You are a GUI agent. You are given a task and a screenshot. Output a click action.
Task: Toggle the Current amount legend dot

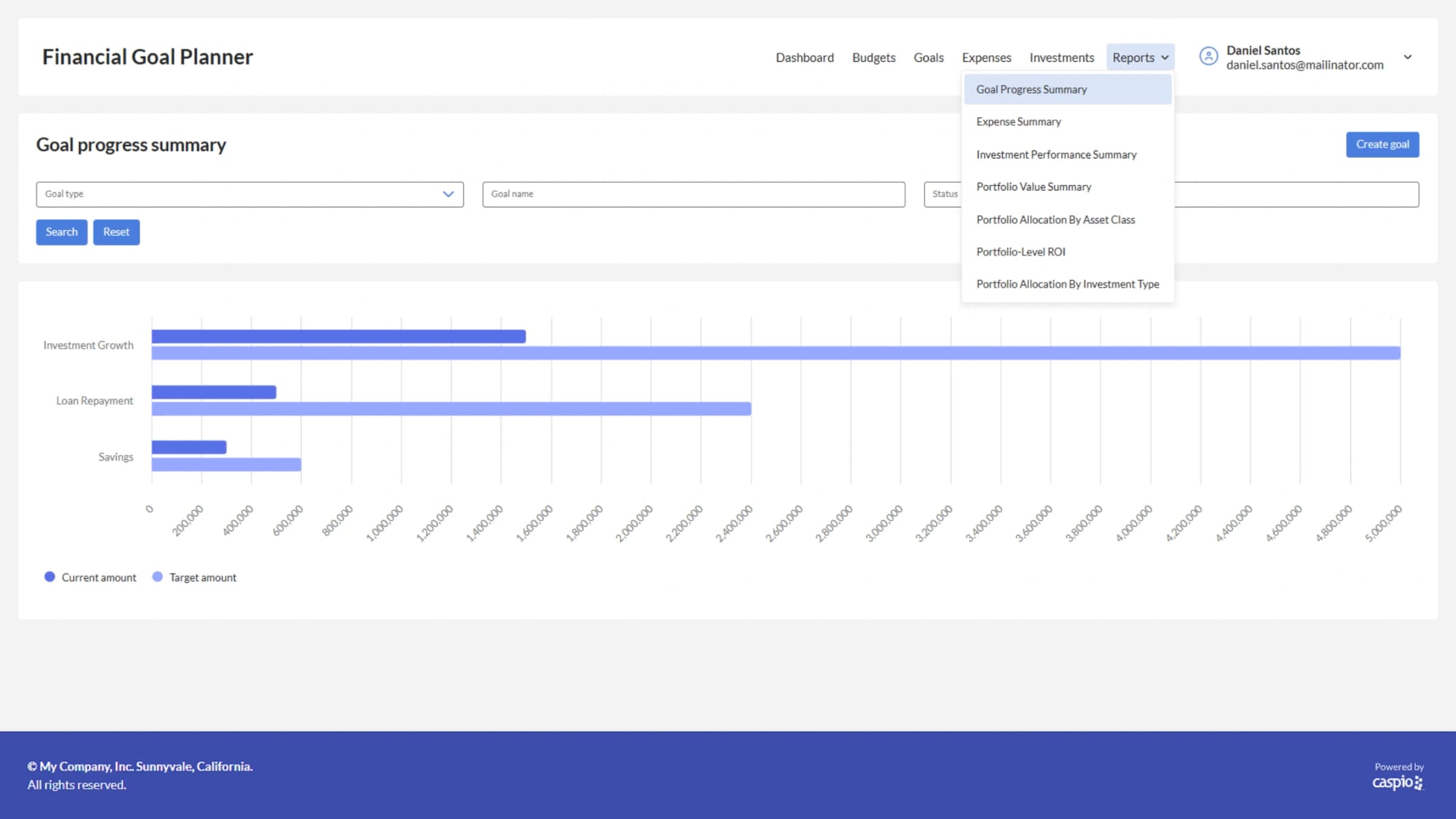[50, 577]
